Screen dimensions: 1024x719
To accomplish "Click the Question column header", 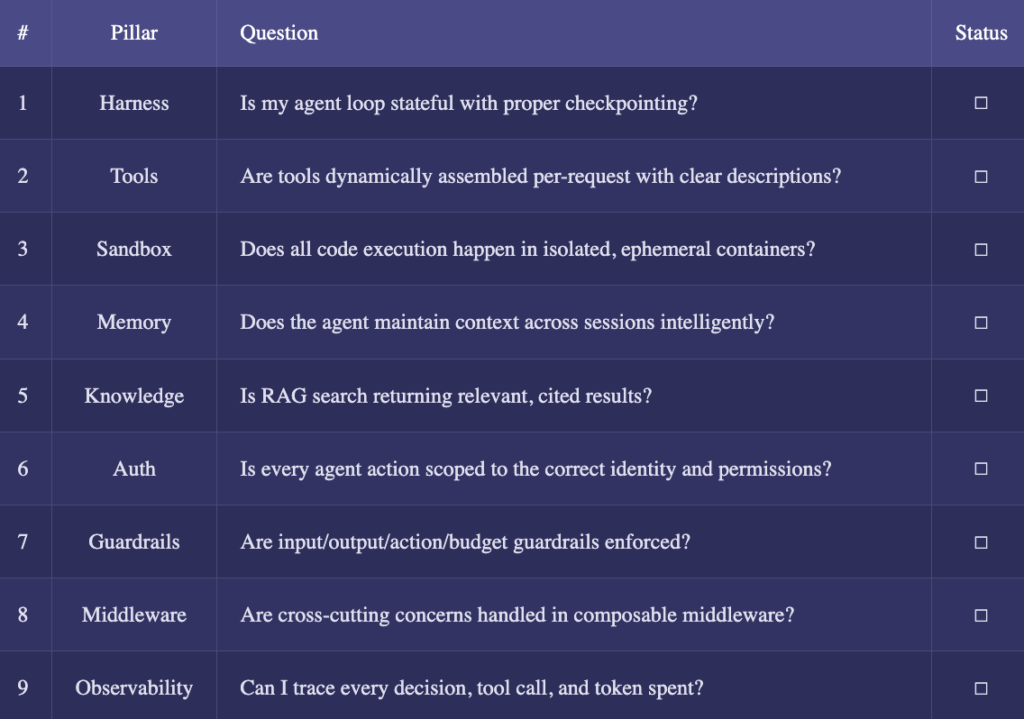I will [x=279, y=33].
